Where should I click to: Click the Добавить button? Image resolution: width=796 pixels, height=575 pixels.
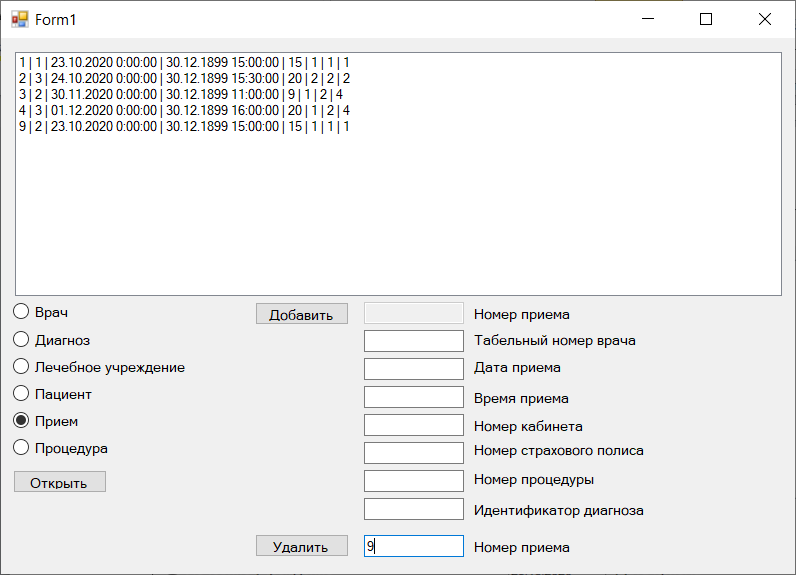[x=302, y=314]
